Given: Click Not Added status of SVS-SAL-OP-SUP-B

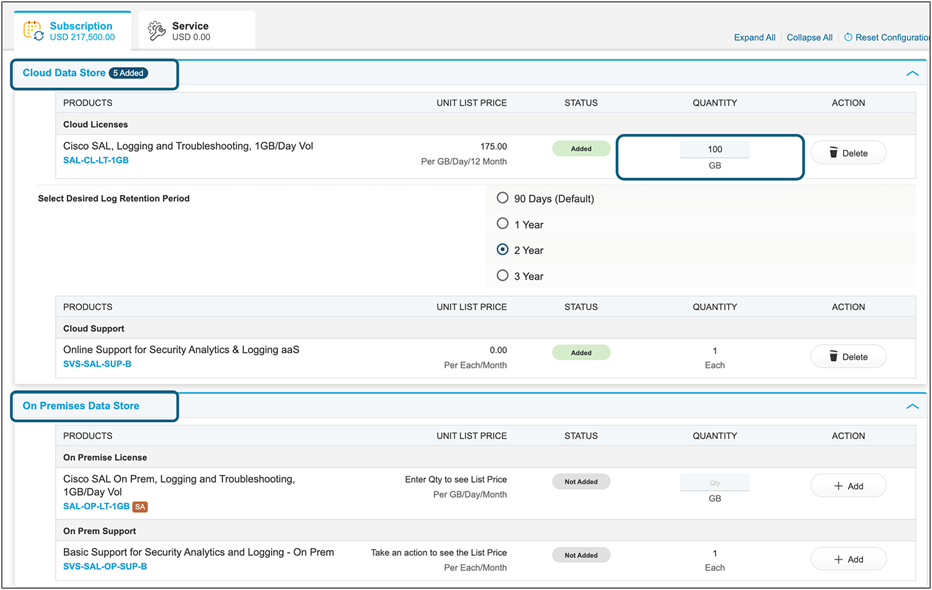Looking at the screenshot, I should (x=581, y=555).
